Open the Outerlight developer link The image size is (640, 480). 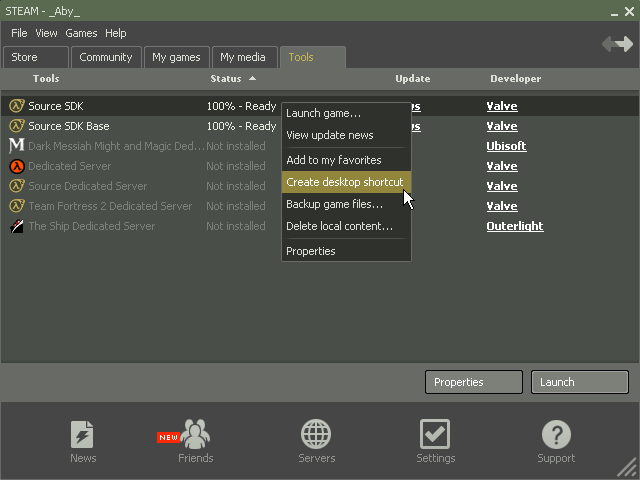515,226
